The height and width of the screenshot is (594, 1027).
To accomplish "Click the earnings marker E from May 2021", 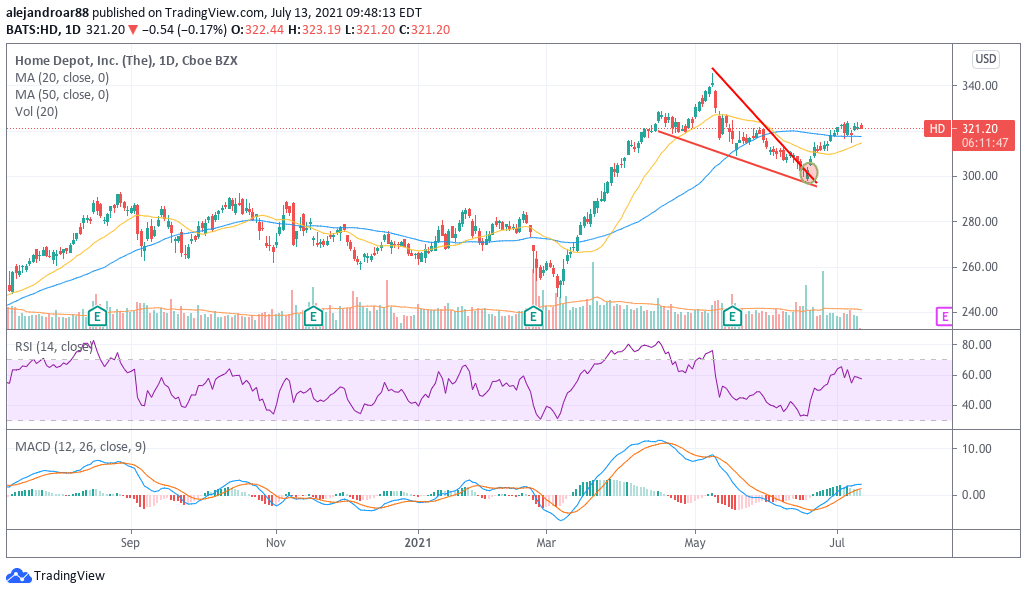I will point(732,317).
